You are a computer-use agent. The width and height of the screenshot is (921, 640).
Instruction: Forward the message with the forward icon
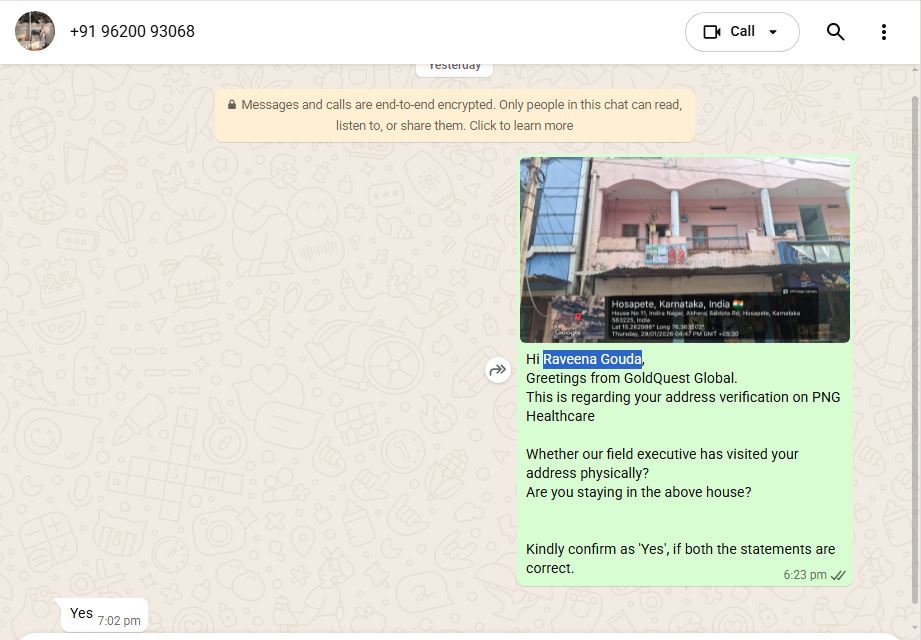[498, 370]
